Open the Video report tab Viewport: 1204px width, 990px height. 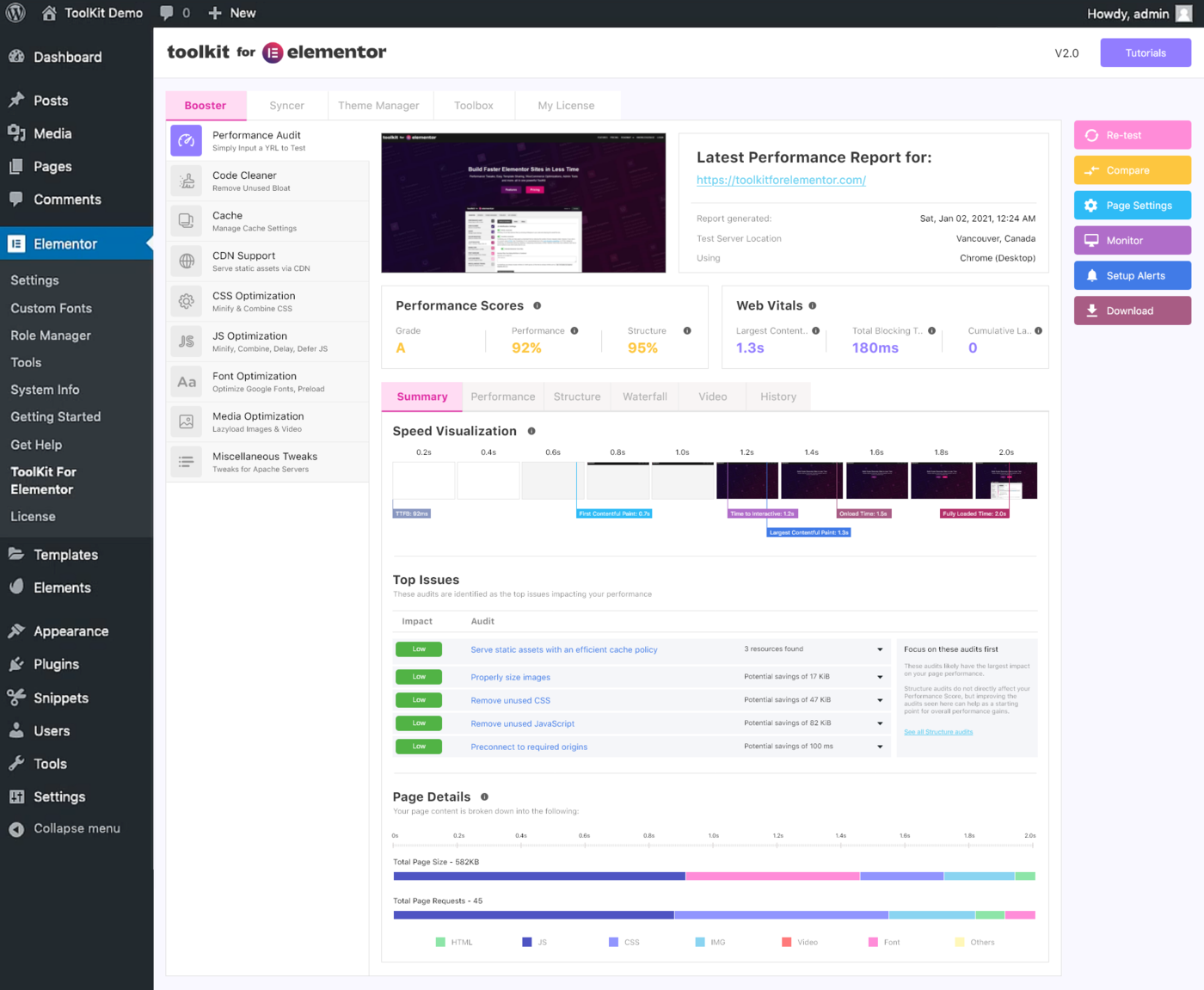coord(713,397)
